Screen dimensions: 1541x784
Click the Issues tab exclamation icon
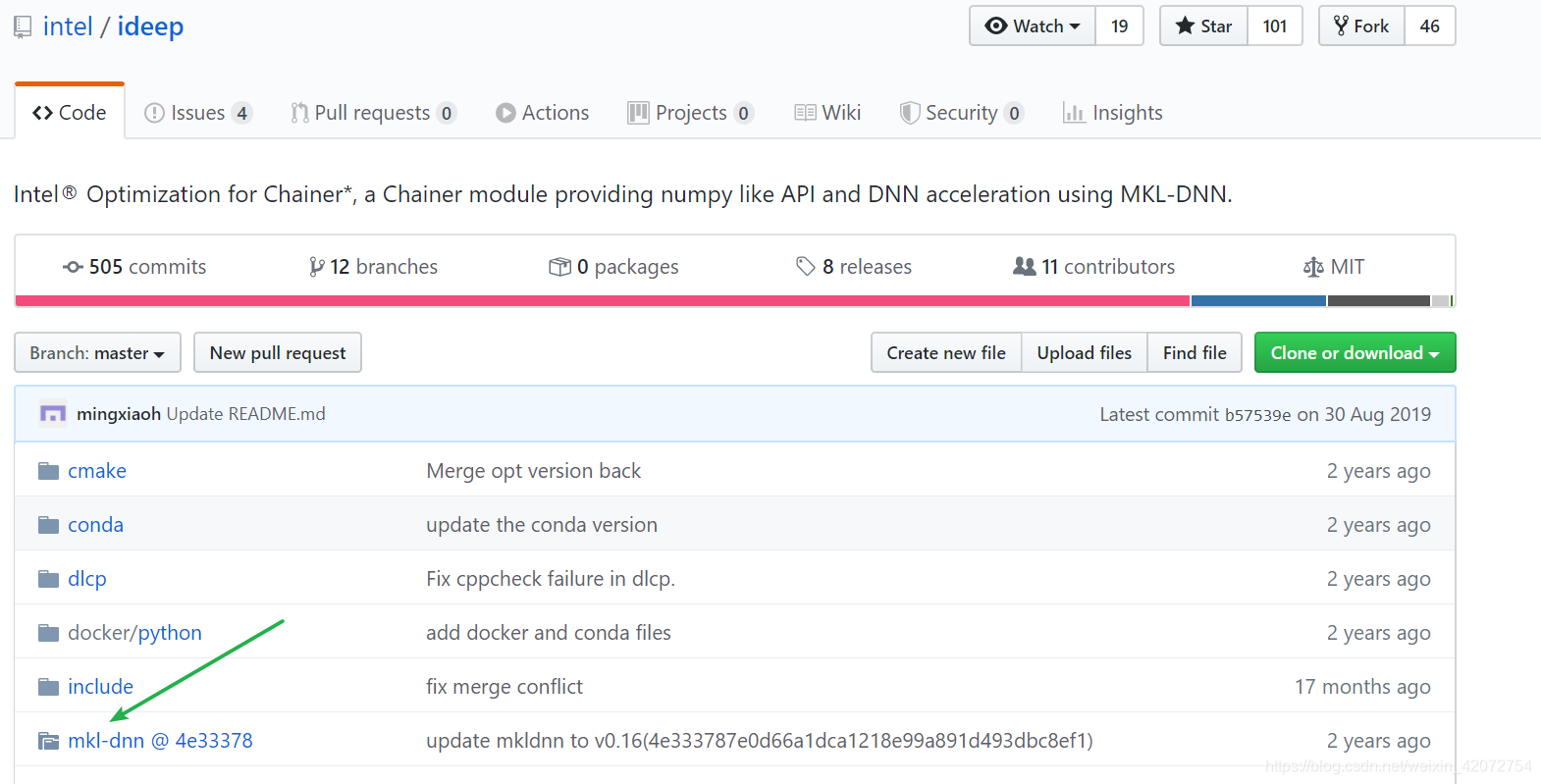coord(154,113)
